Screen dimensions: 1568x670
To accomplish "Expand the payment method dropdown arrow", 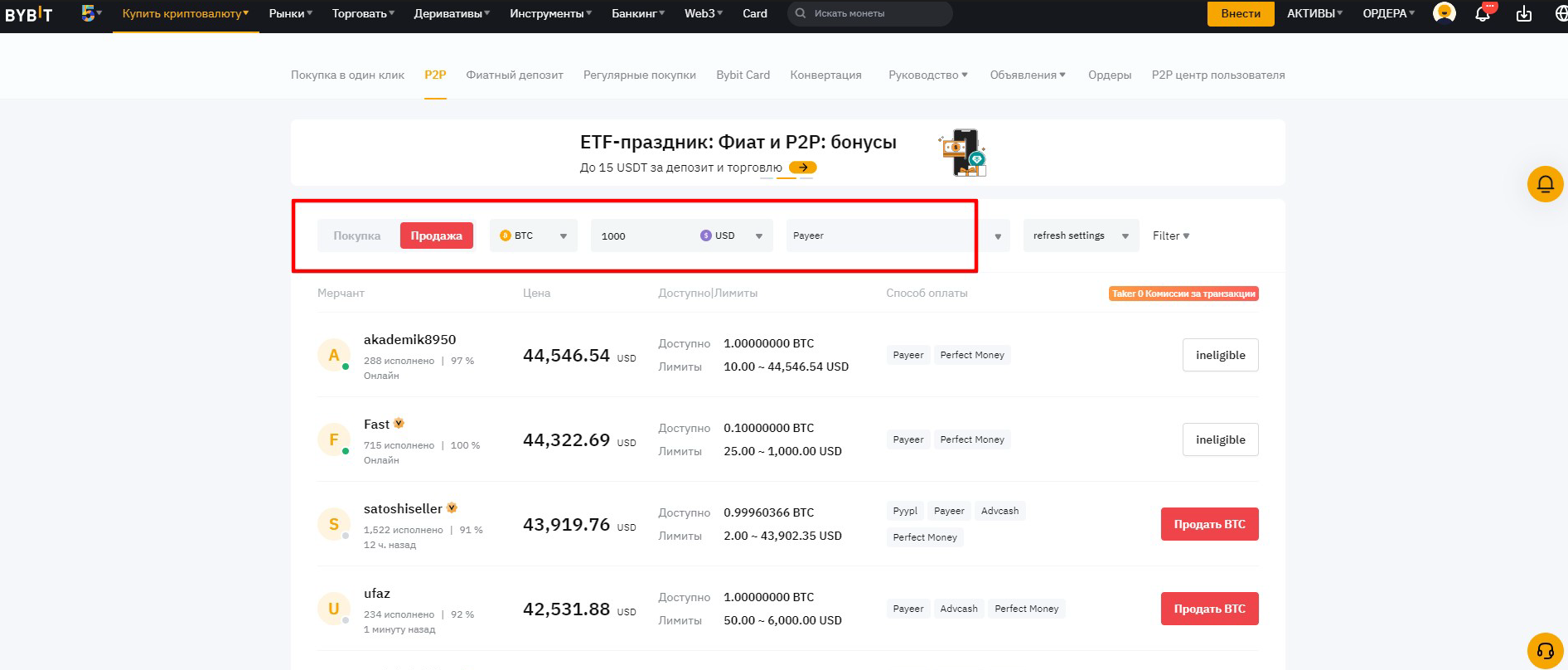I will tap(998, 236).
